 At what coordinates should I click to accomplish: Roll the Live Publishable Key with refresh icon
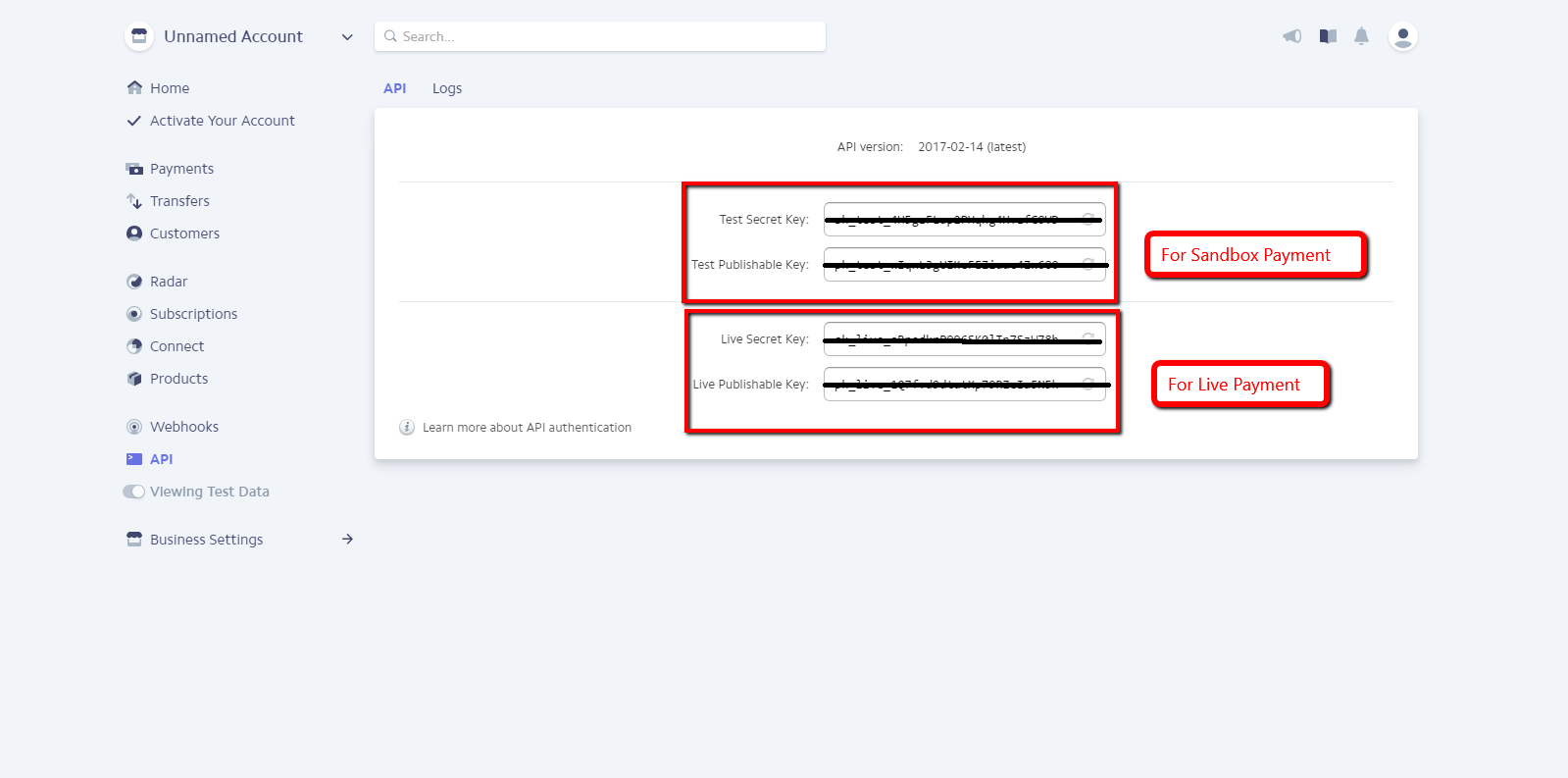click(x=1088, y=384)
